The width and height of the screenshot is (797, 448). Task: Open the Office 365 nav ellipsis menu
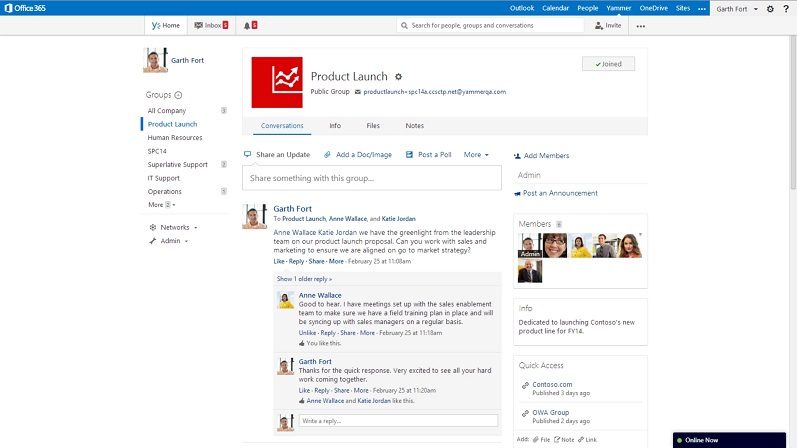[x=702, y=9]
